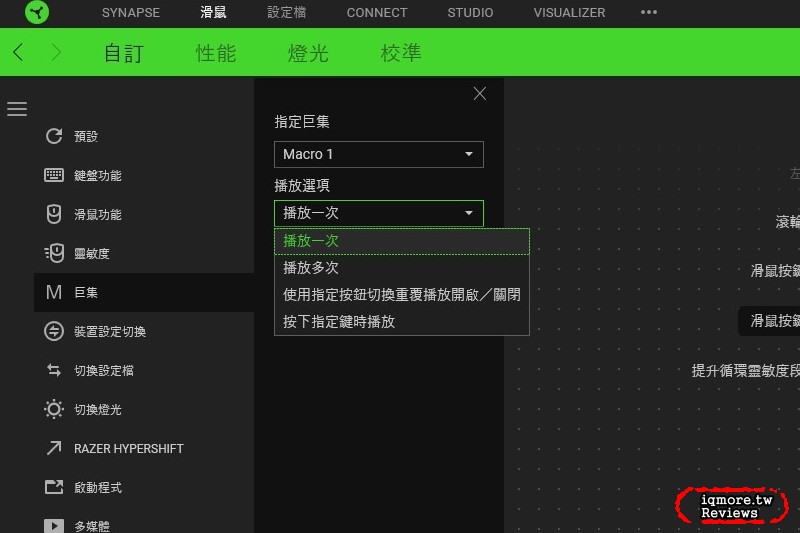Image resolution: width=800 pixels, height=533 pixels.
Task: Click the 預設 reset icon
Action: pyautogui.click(x=54, y=136)
